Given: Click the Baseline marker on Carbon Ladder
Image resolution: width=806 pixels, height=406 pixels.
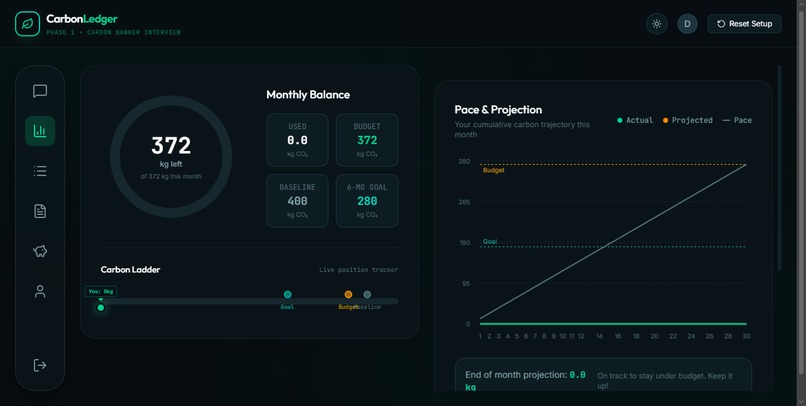Looking at the screenshot, I should [x=367, y=294].
